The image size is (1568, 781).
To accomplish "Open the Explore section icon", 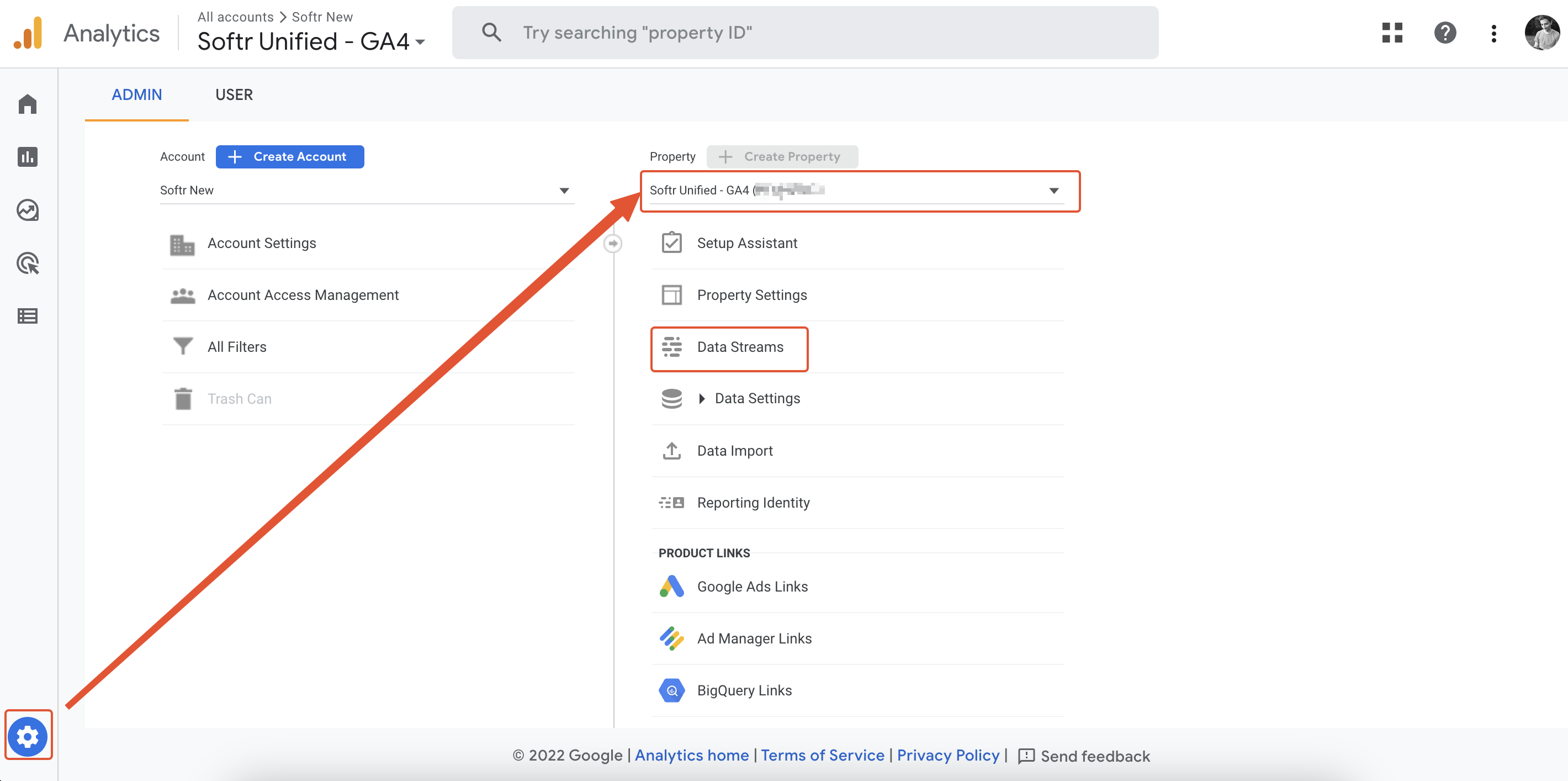I will pyautogui.click(x=28, y=210).
